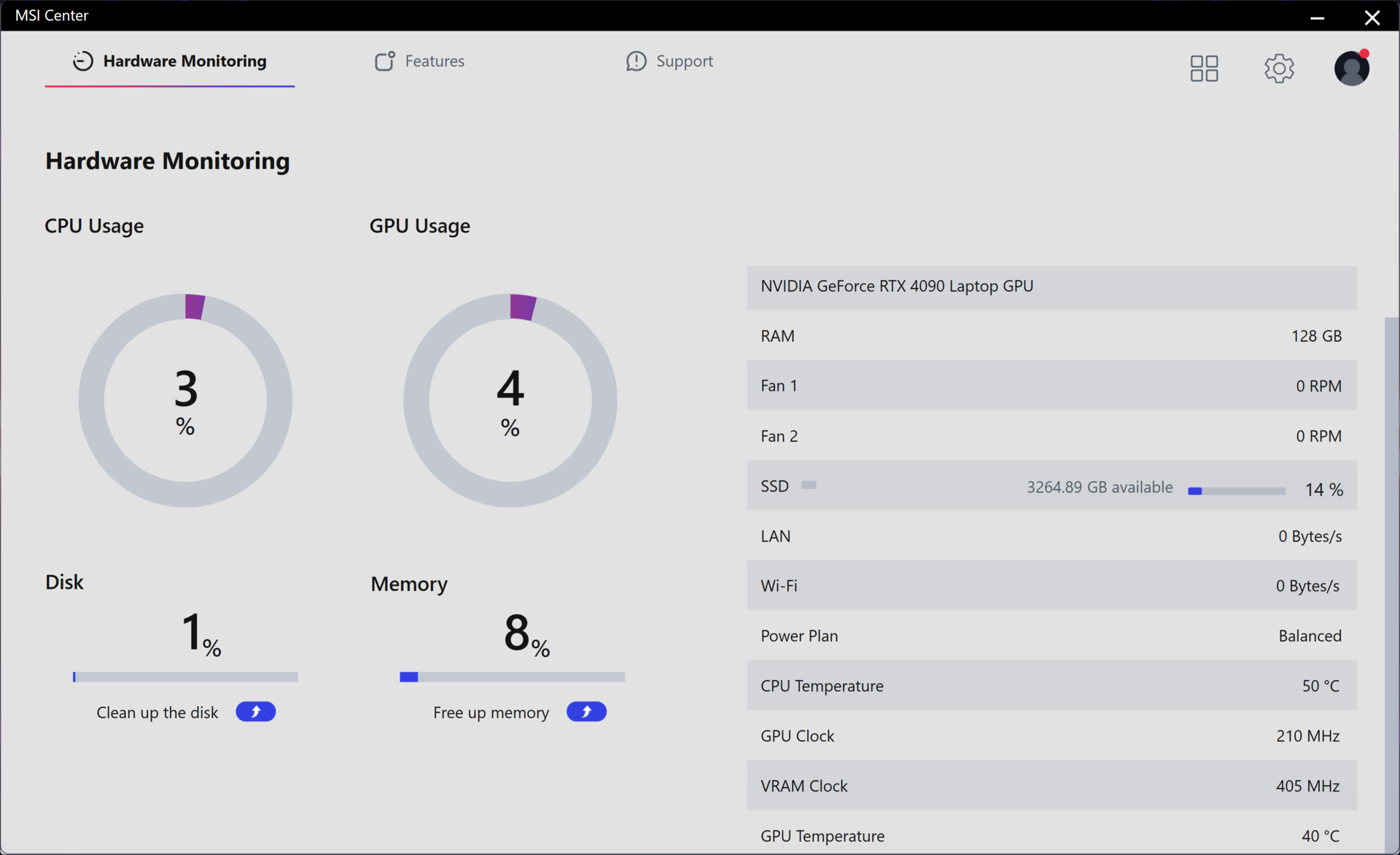The width and height of the screenshot is (1400, 855).
Task: Open the user profile avatar
Action: pyautogui.click(x=1351, y=68)
